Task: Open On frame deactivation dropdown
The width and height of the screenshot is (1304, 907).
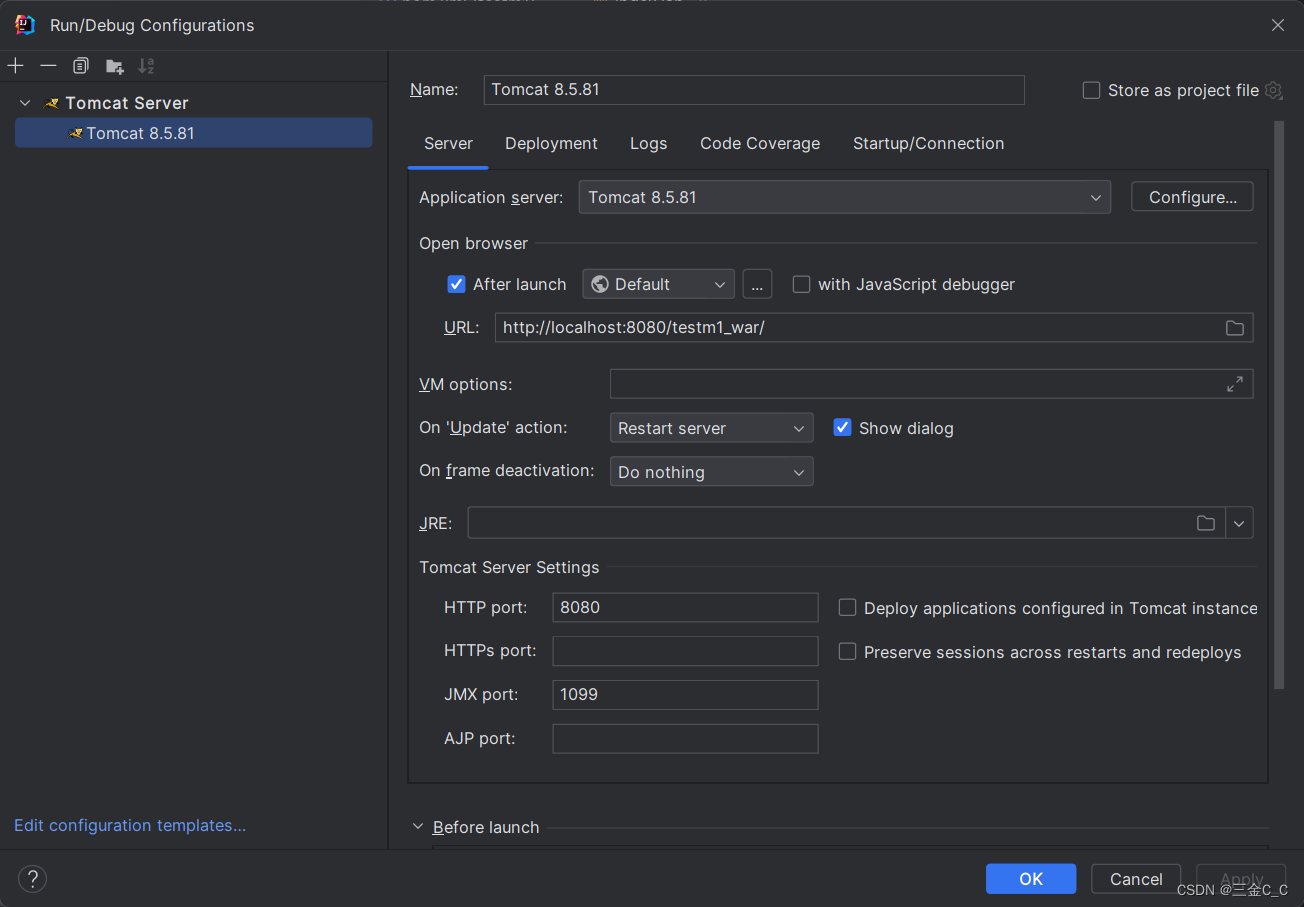Action: coord(711,472)
